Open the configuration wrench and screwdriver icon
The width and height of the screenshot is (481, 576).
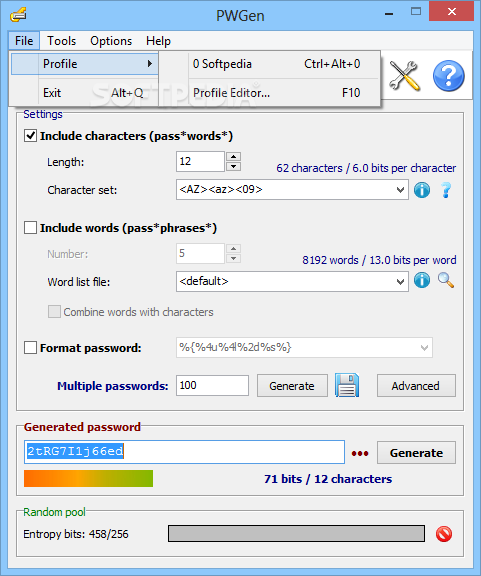coord(405,76)
